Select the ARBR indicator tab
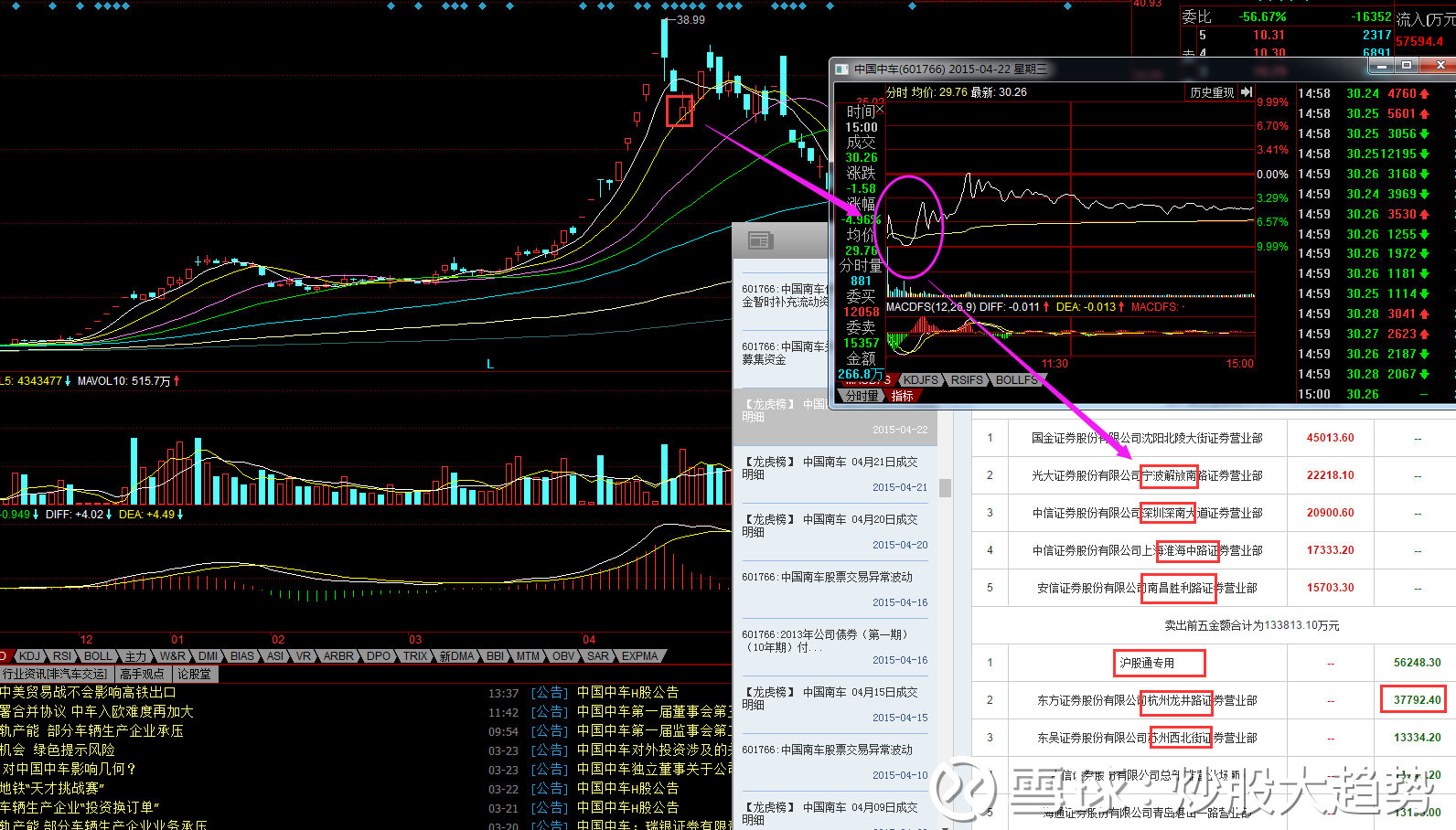Viewport: 1456px width, 830px height. 338,656
